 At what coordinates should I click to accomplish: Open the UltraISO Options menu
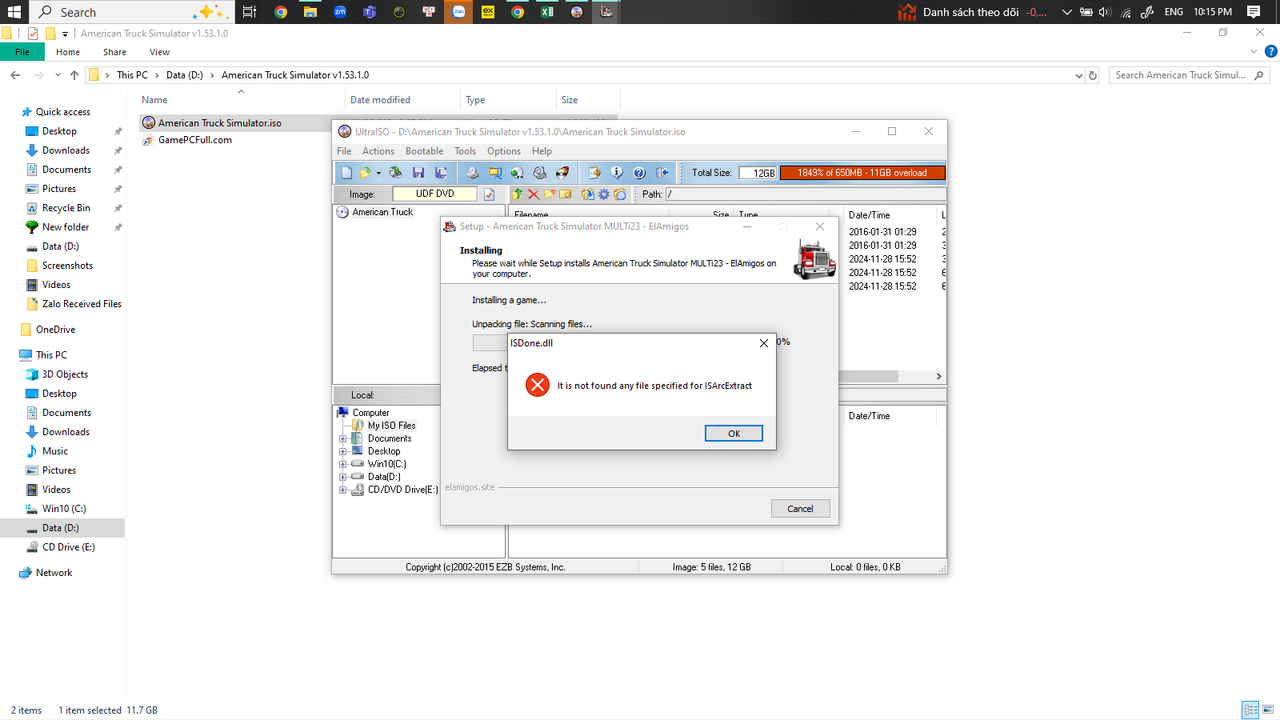504,151
